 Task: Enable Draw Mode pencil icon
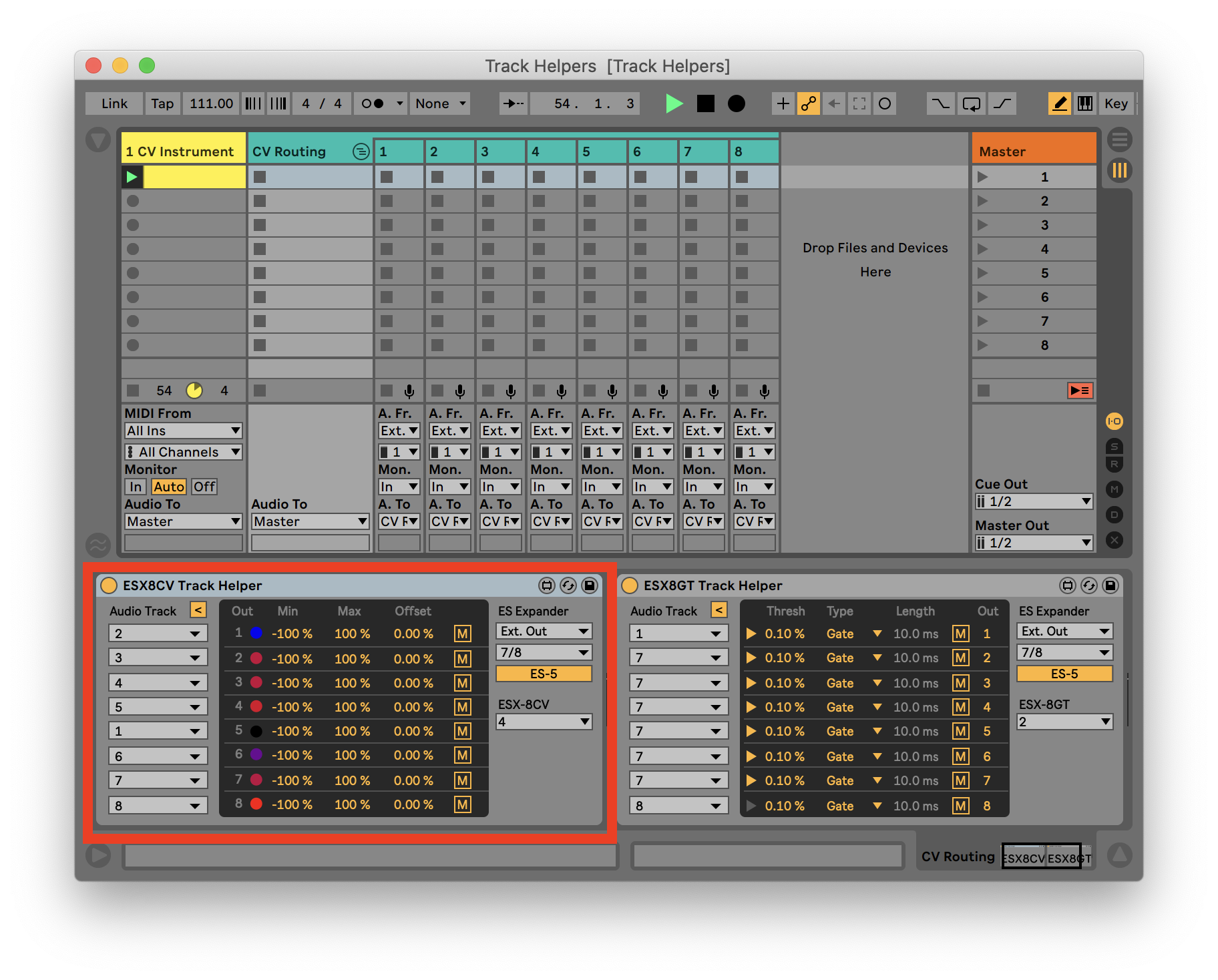tap(1059, 103)
